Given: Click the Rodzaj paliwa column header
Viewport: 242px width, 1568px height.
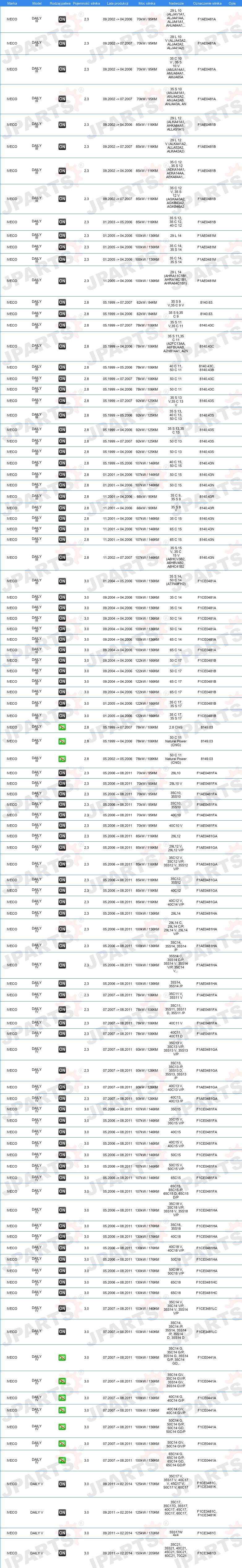Looking at the screenshot, I should point(60,3).
